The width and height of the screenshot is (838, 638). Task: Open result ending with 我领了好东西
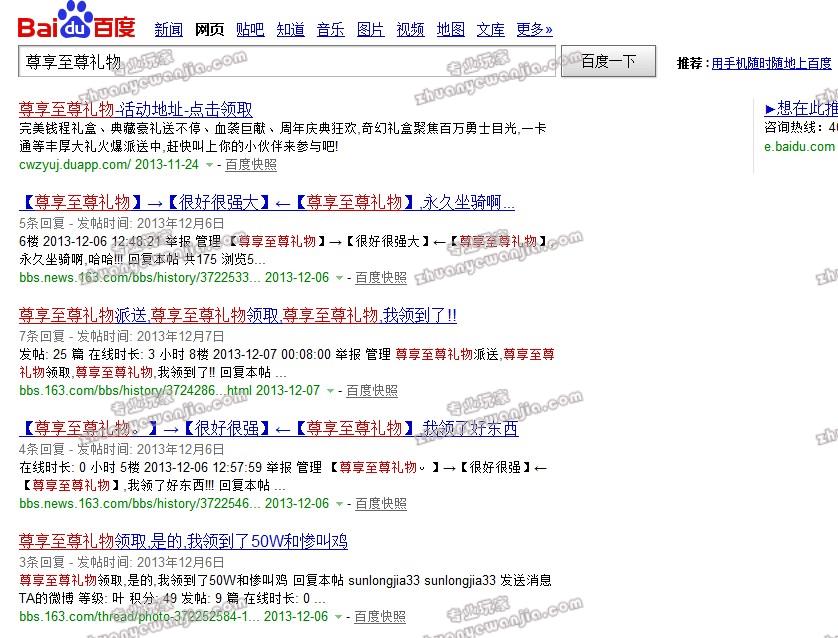click(x=268, y=428)
